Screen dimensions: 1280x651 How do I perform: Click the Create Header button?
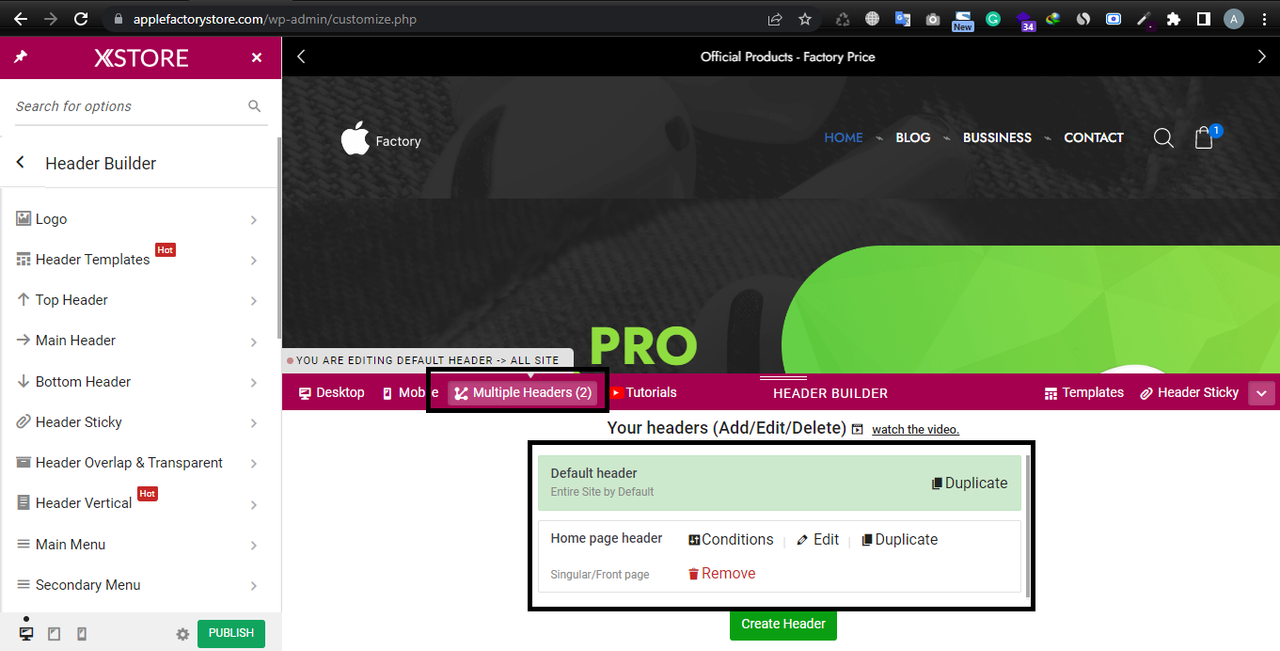[783, 624]
